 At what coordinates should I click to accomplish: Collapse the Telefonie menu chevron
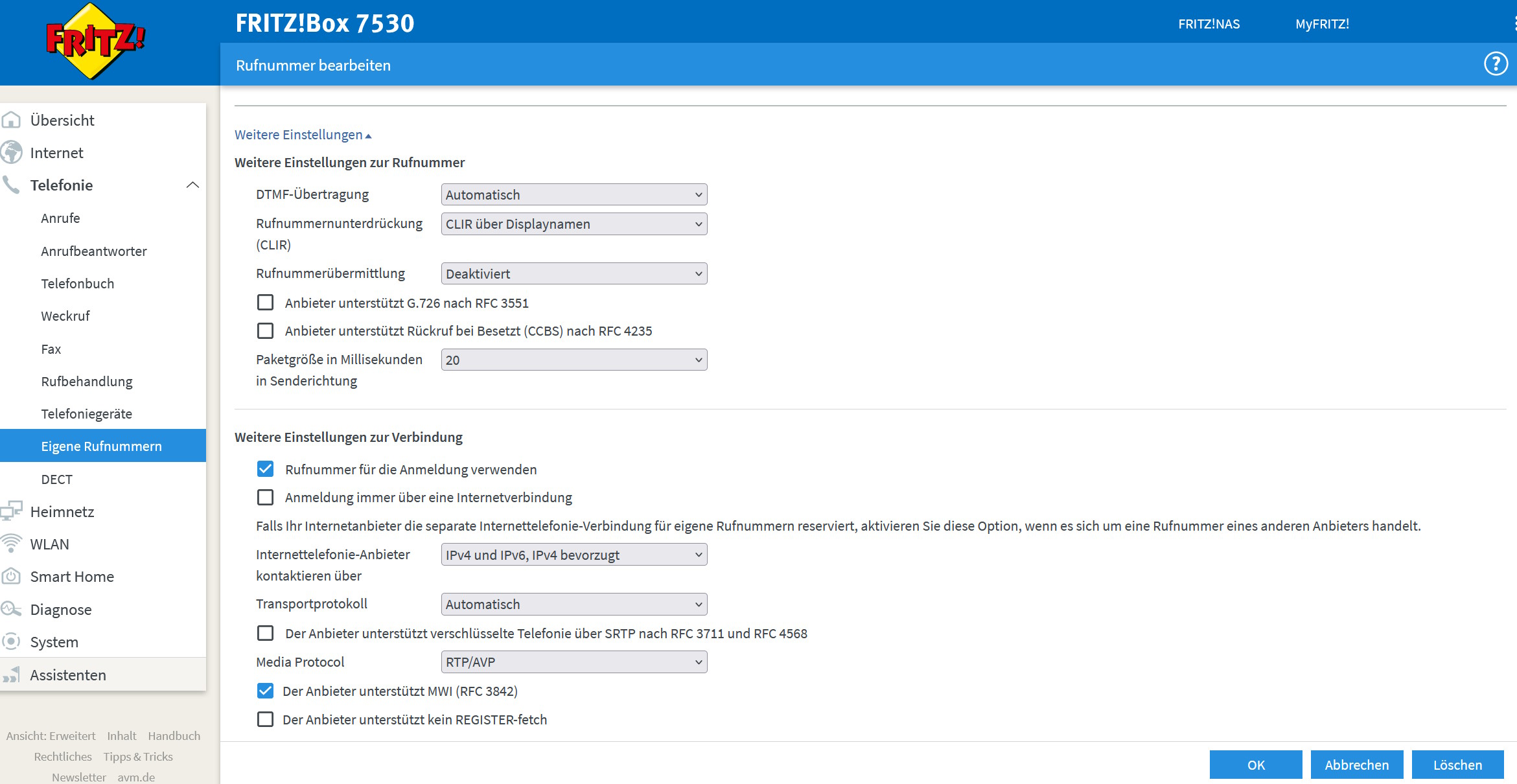coord(192,185)
